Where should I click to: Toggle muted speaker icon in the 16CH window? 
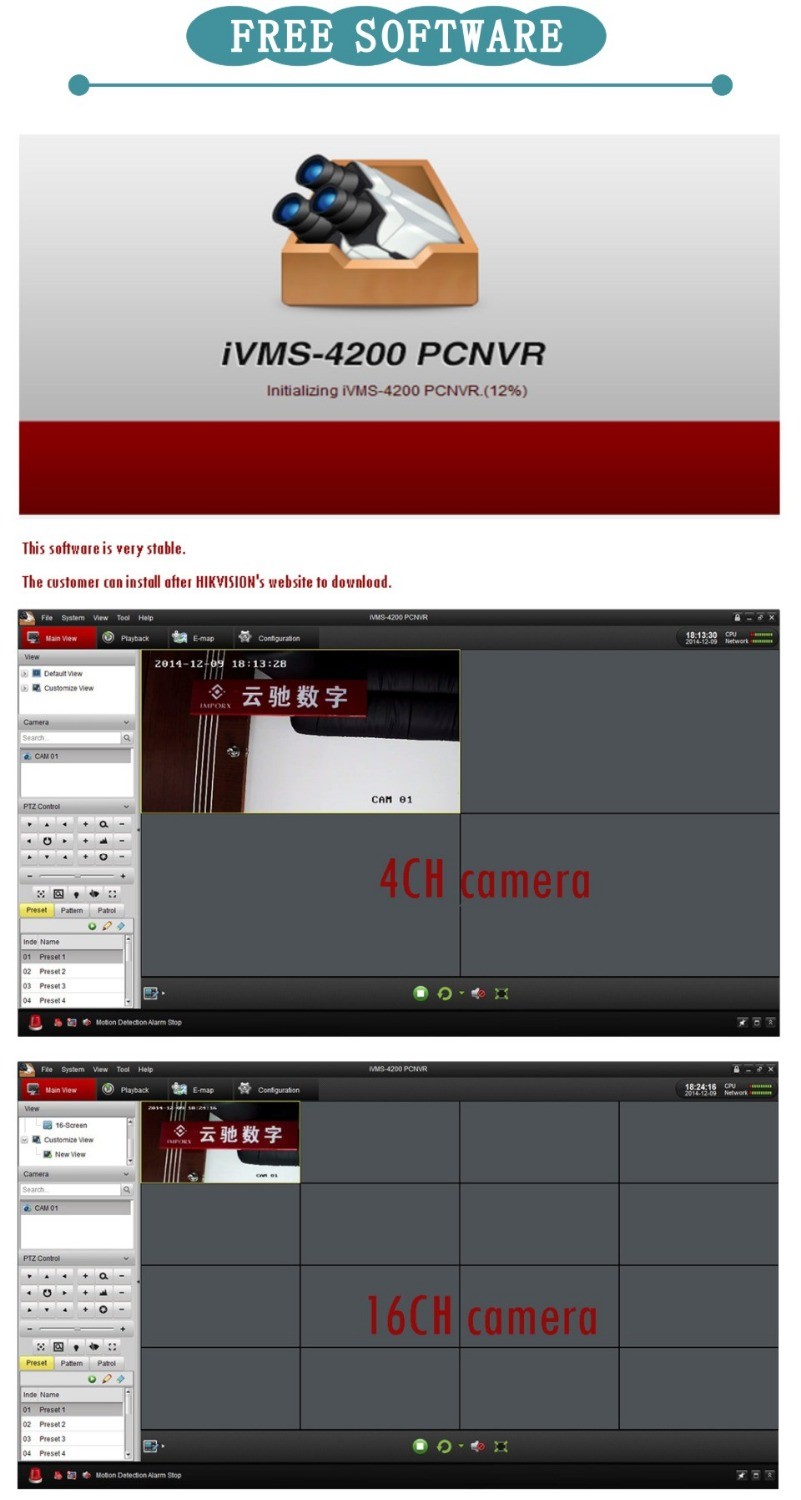tap(478, 1446)
